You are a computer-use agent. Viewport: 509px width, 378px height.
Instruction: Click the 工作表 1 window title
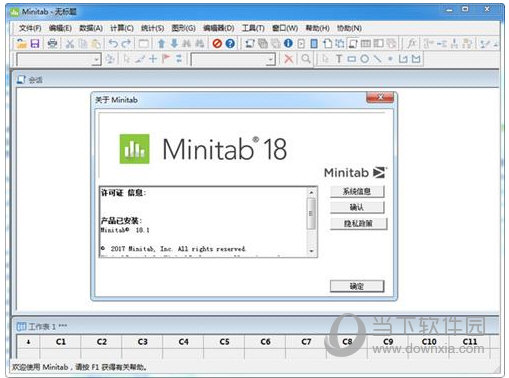(48, 326)
